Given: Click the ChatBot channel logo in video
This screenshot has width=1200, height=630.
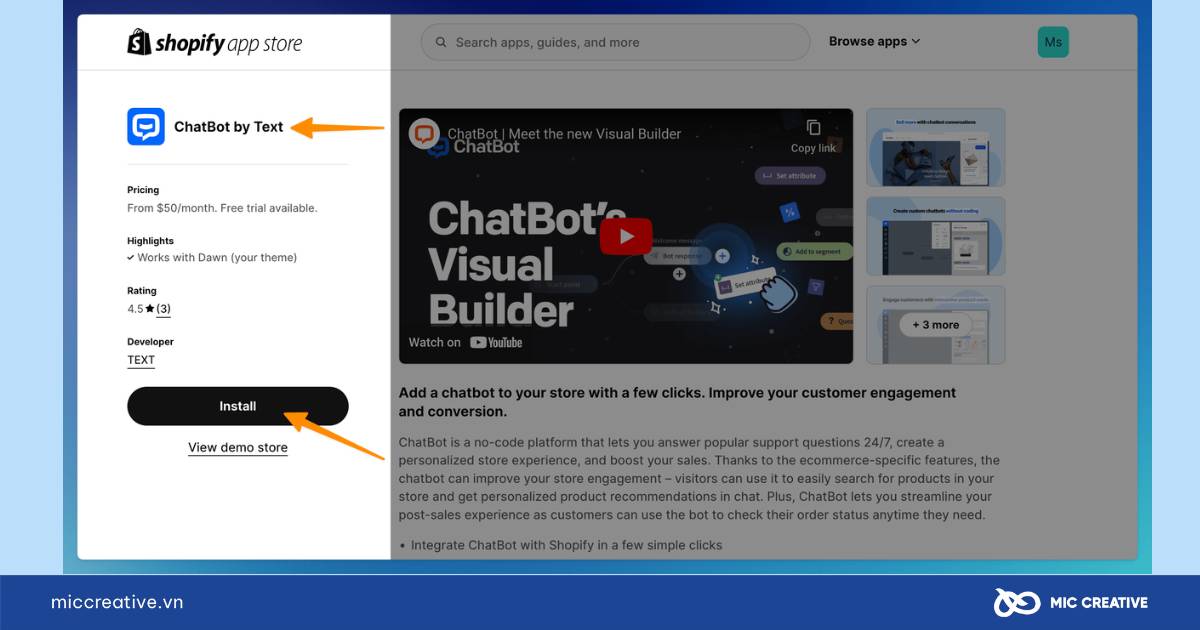Looking at the screenshot, I should pyautogui.click(x=424, y=134).
